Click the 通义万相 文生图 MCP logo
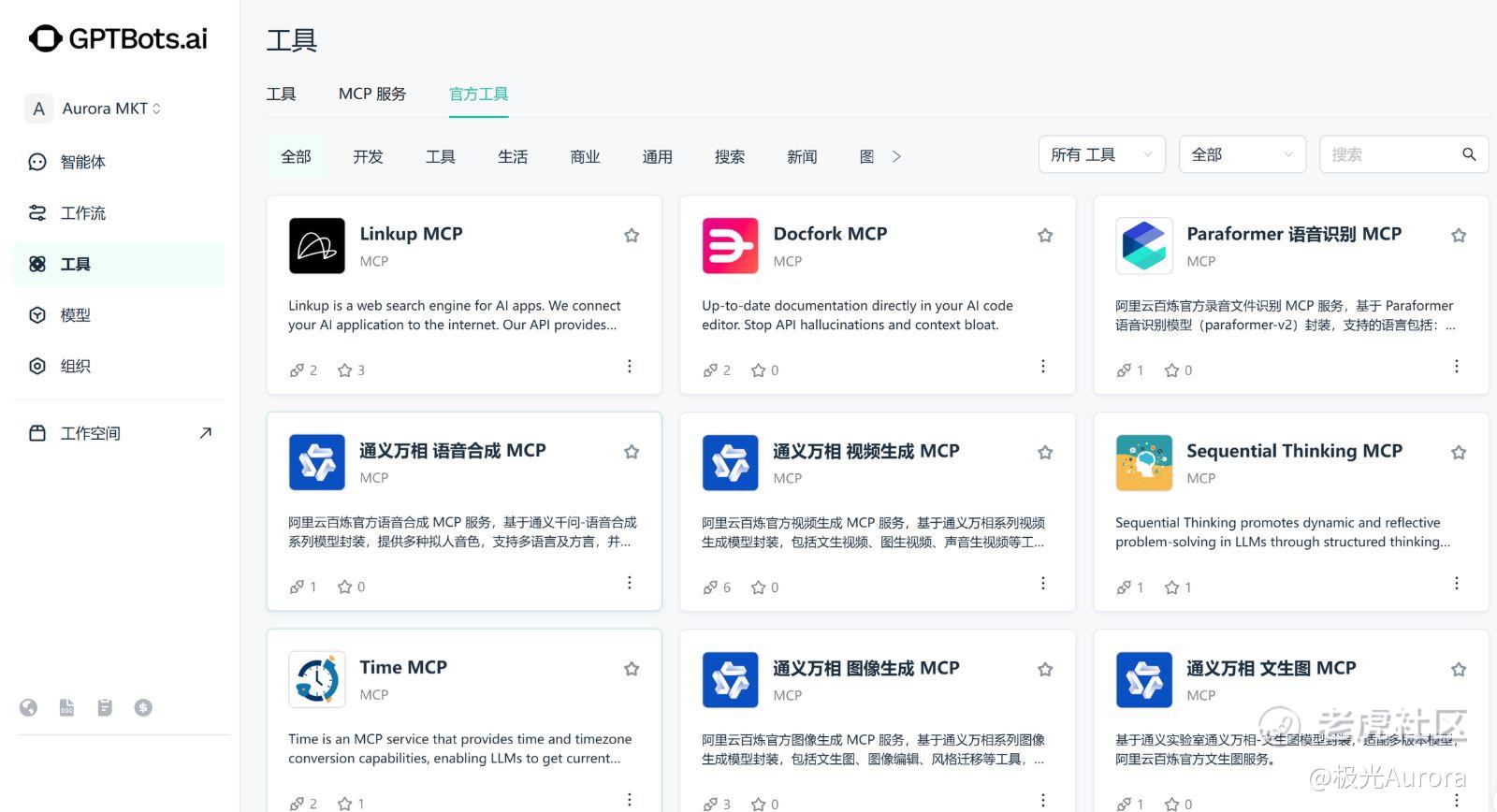This screenshot has height=812, width=1497. point(1144,679)
